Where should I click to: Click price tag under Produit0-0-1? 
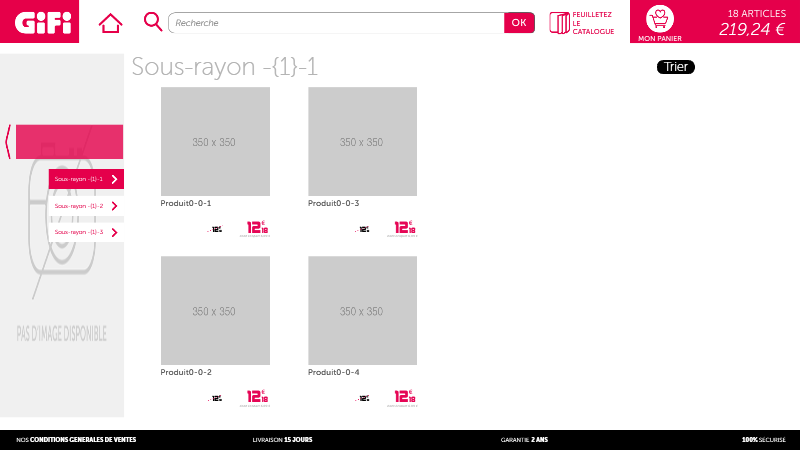(x=258, y=229)
